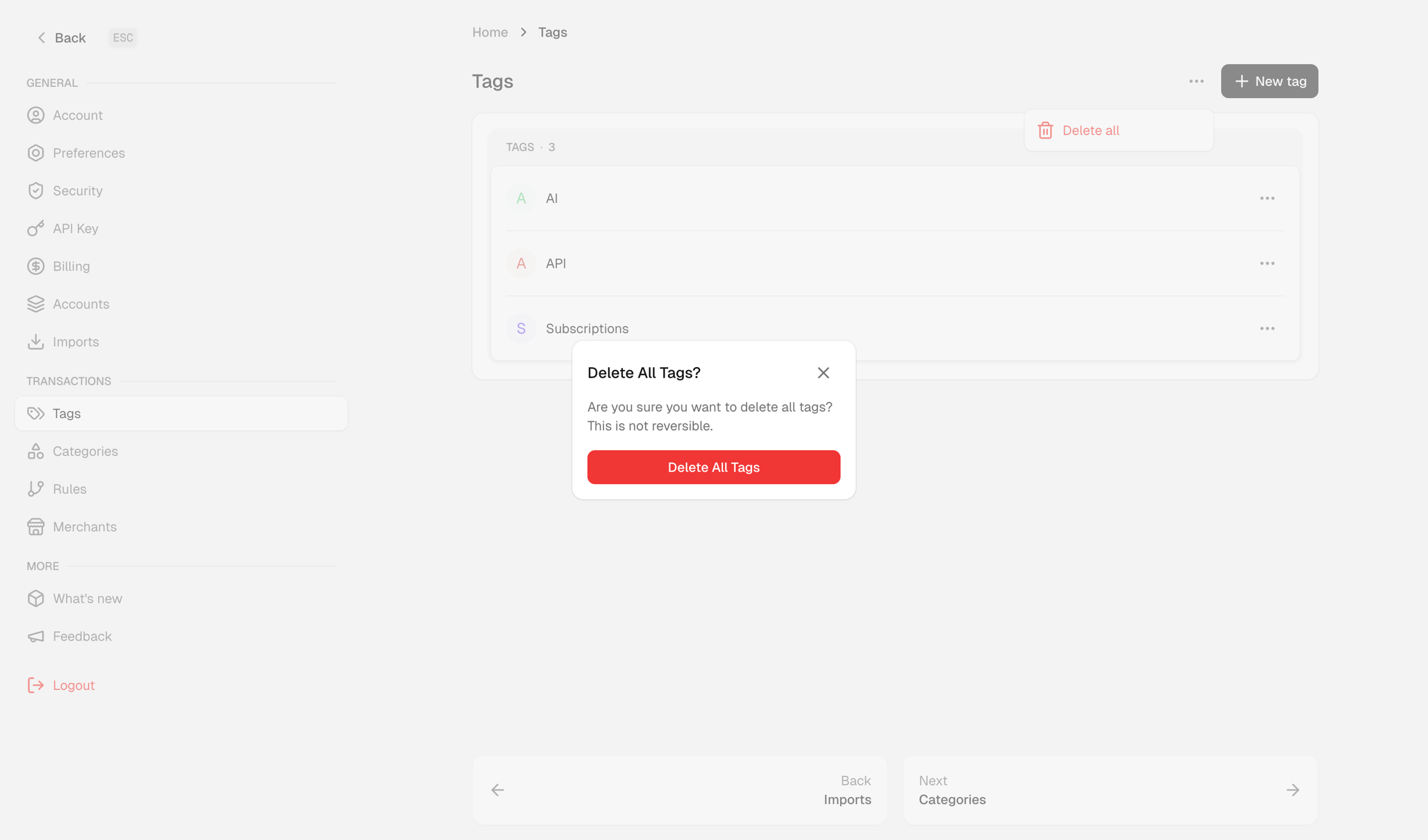Confirm with the red Delete All Tags button
Screen dimensions: 1428x840
(713, 467)
